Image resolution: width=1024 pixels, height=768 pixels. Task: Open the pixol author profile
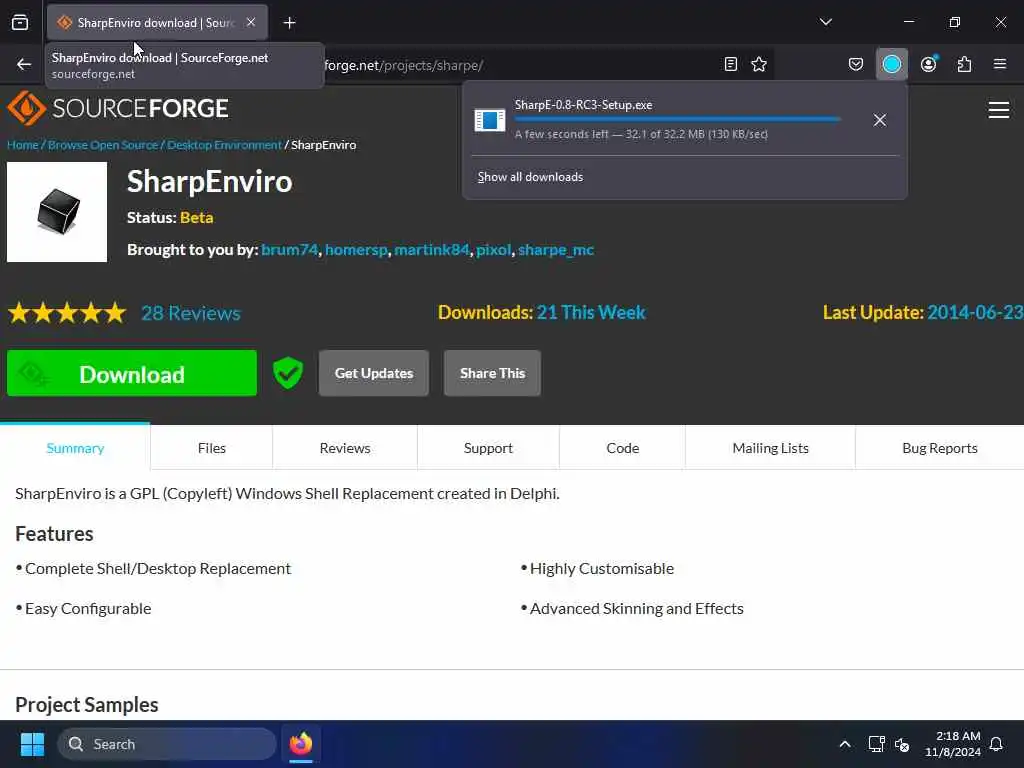493,249
